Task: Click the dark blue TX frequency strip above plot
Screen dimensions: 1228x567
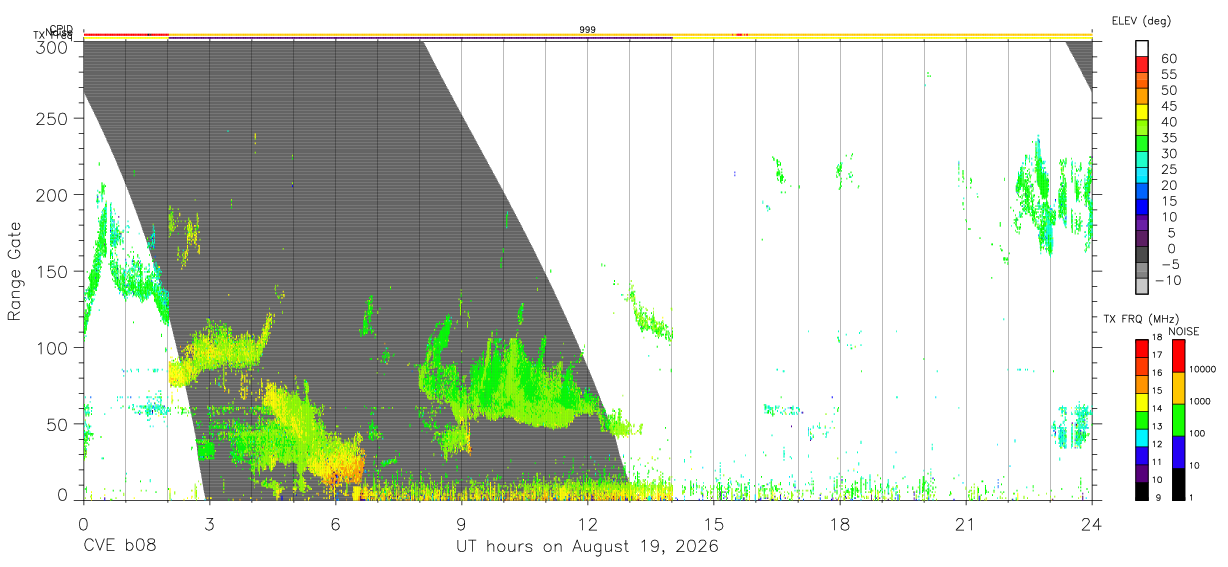Action: pos(420,39)
